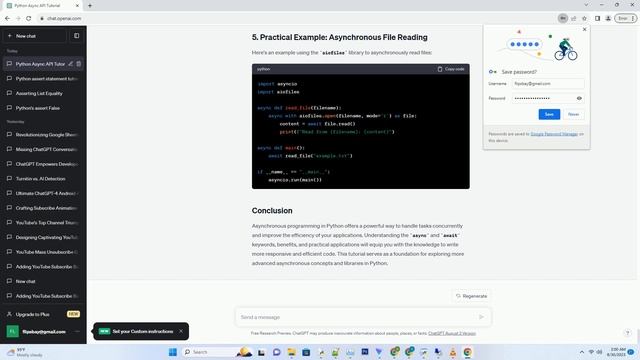Open File Explorer from the taskbar
This screenshot has width=640, height=360.
[291, 352]
